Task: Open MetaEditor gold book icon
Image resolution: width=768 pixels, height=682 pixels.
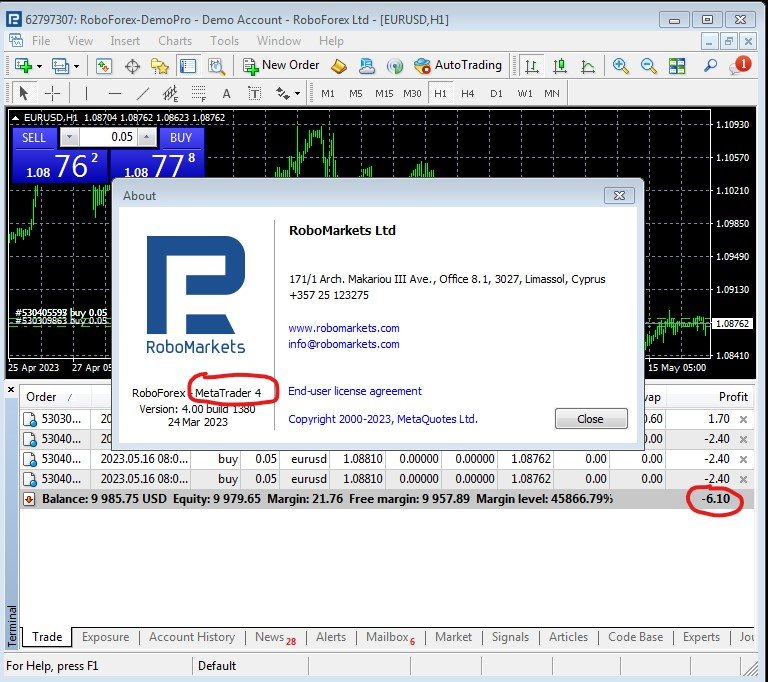Action: (x=338, y=66)
